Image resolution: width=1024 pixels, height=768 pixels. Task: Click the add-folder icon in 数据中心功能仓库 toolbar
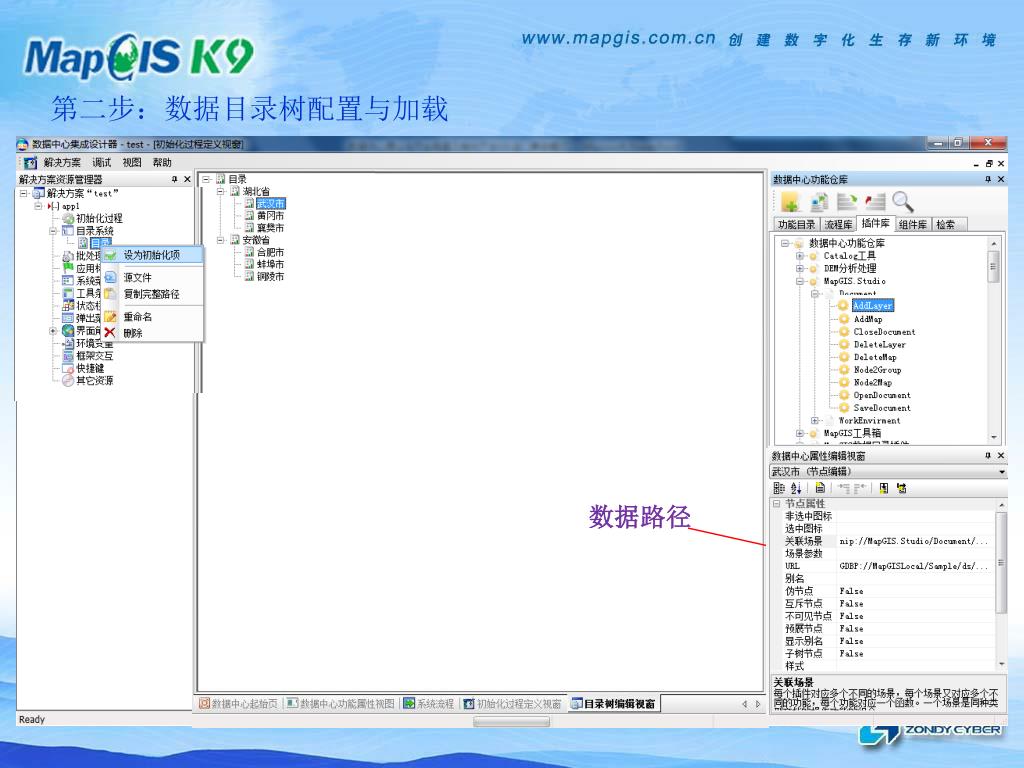790,202
